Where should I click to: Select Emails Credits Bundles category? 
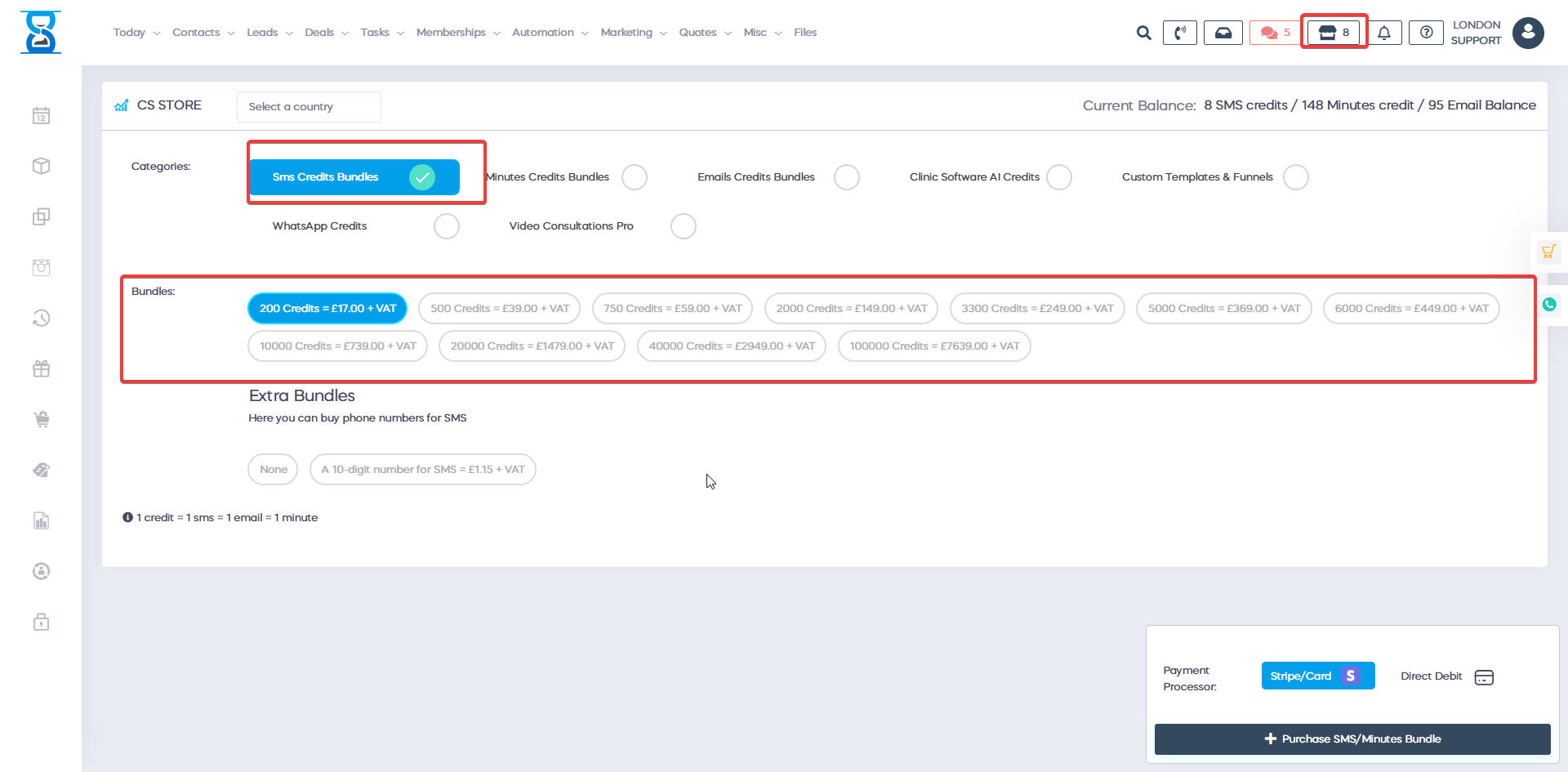[846, 177]
